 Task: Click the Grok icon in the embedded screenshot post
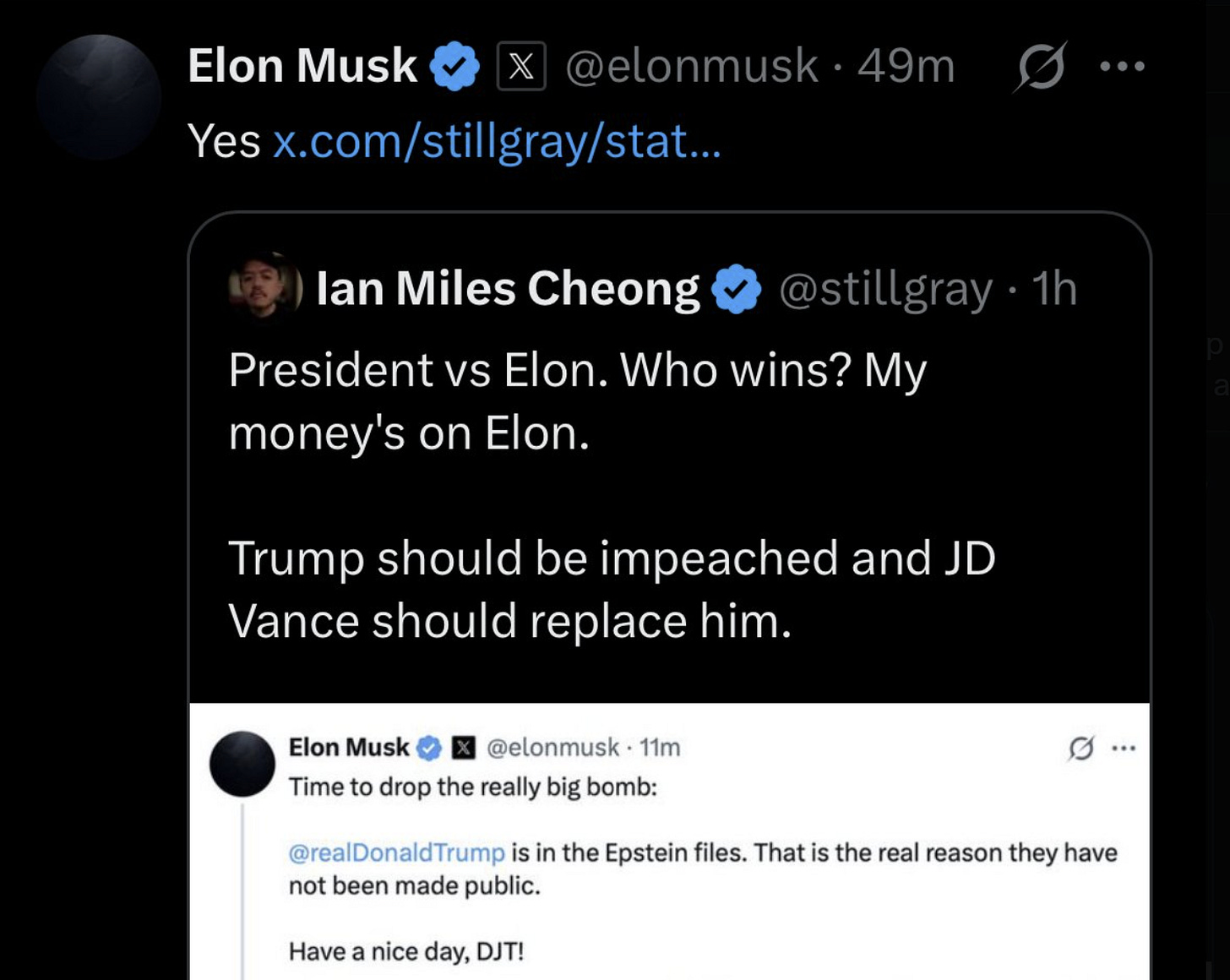(x=1081, y=748)
